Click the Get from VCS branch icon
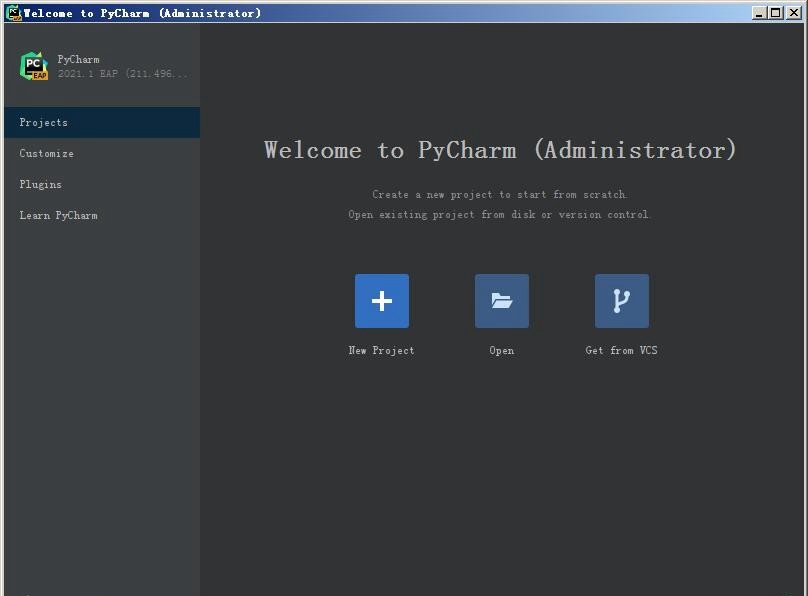Viewport: 808px width, 596px height. 622,301
